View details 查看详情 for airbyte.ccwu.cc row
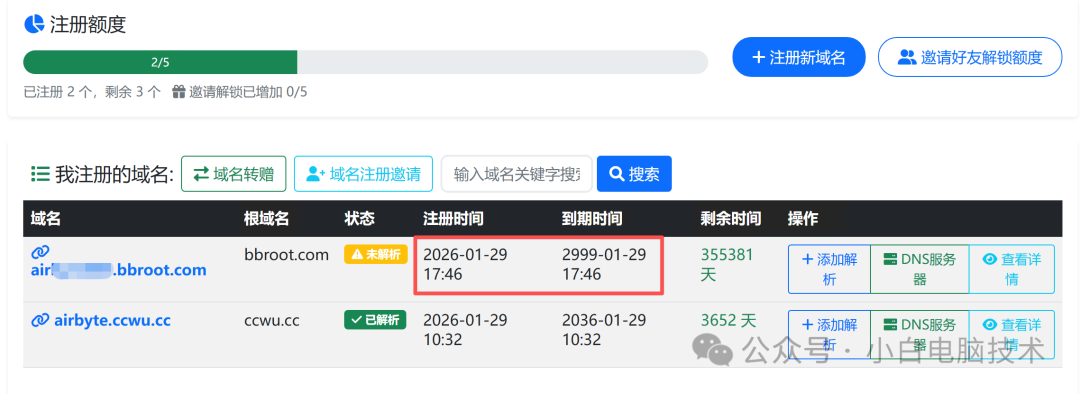 click(x=1011, y=334)
